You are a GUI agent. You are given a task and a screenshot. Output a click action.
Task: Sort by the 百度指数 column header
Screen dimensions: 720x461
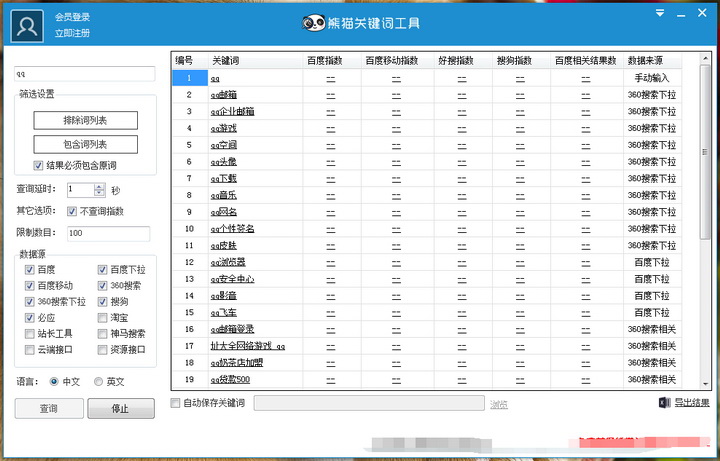(x=332, y=61)
